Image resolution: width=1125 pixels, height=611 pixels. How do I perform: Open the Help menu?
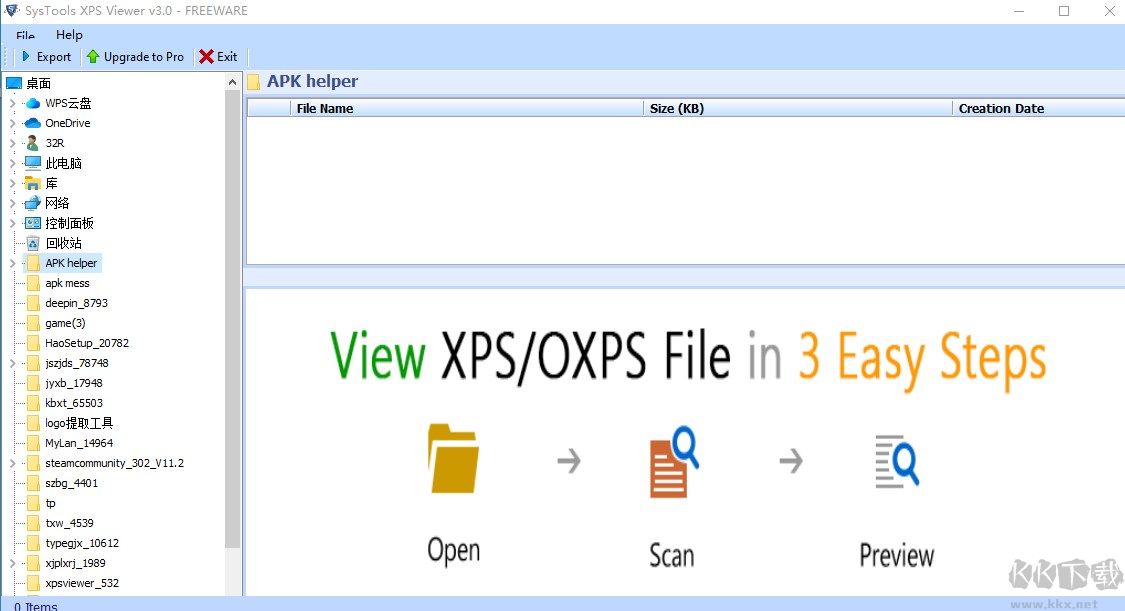point(69,34)
